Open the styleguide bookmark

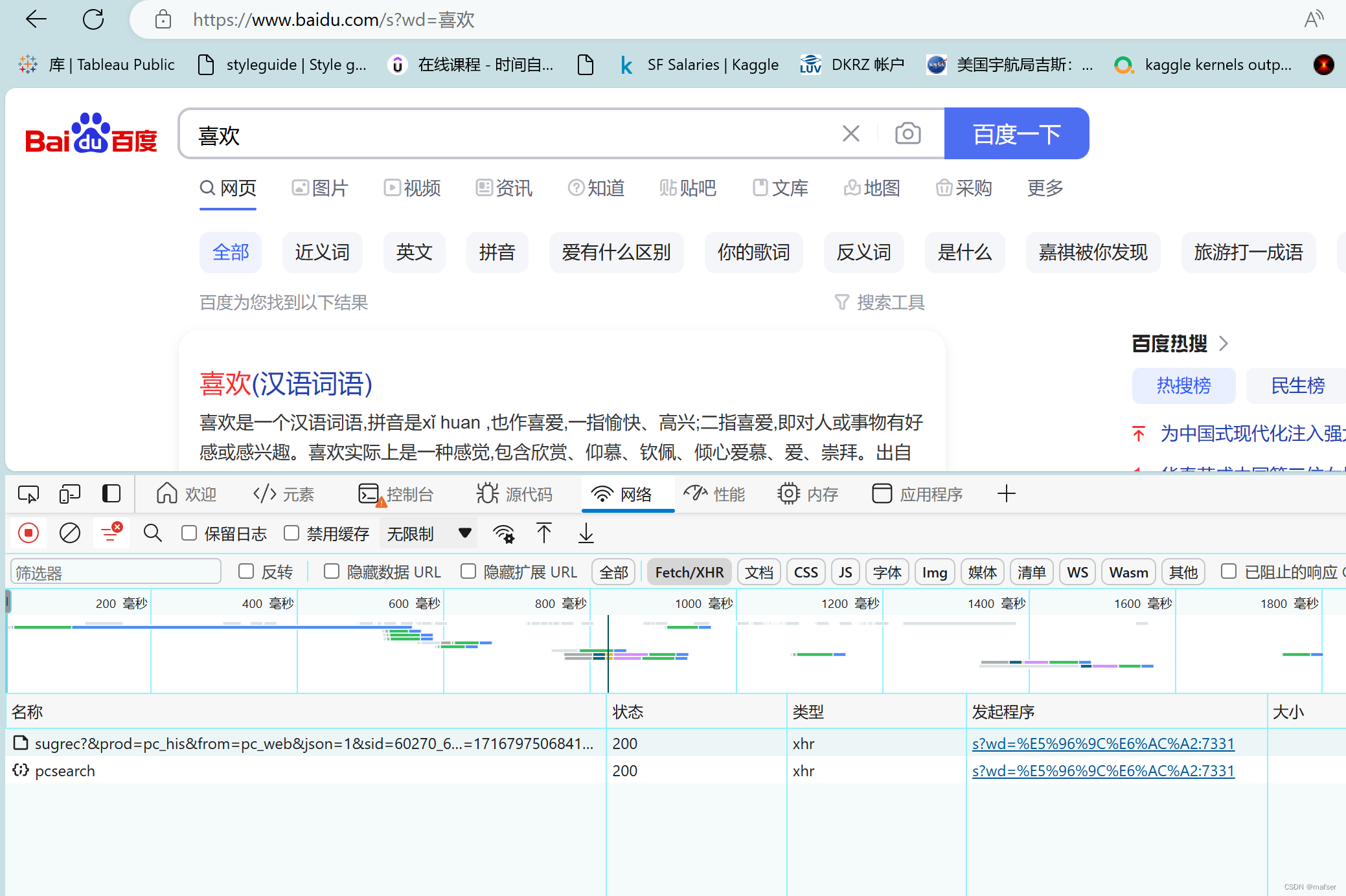pos(282,65)
